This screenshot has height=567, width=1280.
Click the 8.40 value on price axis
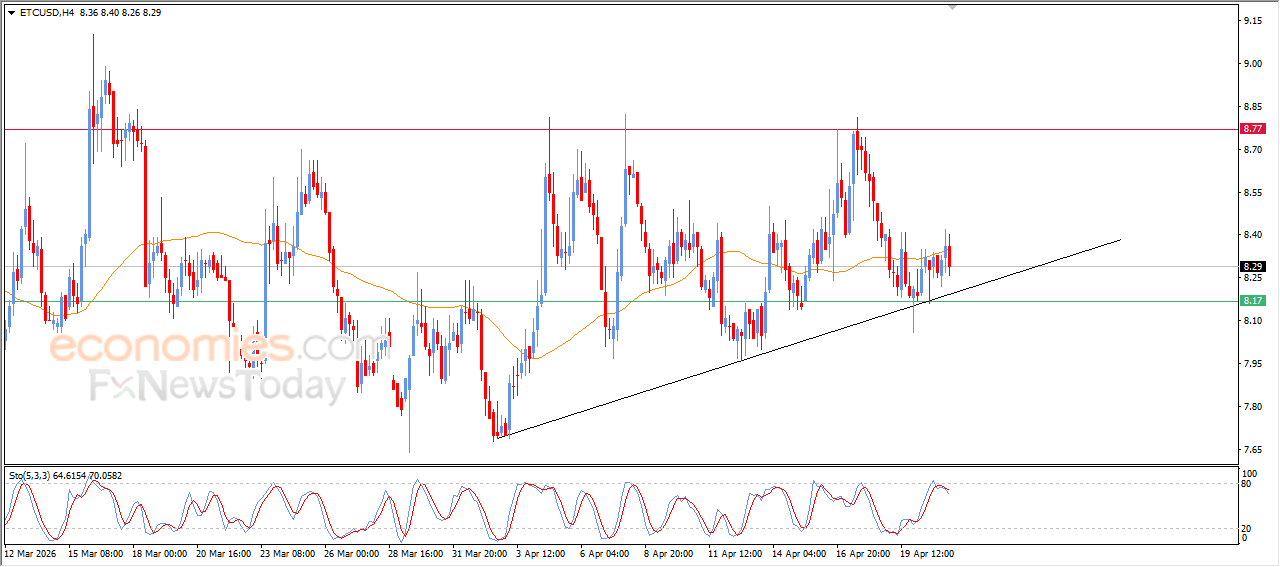1251,235
